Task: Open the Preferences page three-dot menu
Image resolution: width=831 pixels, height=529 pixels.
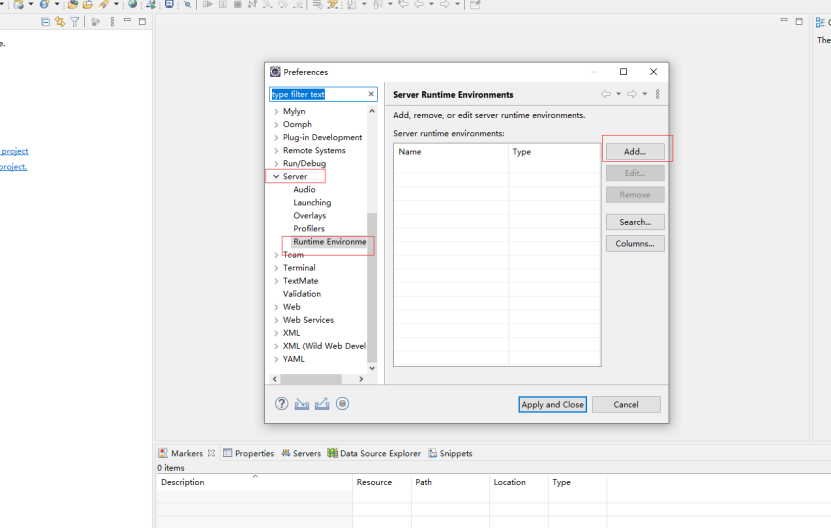Action: [658, 94]
